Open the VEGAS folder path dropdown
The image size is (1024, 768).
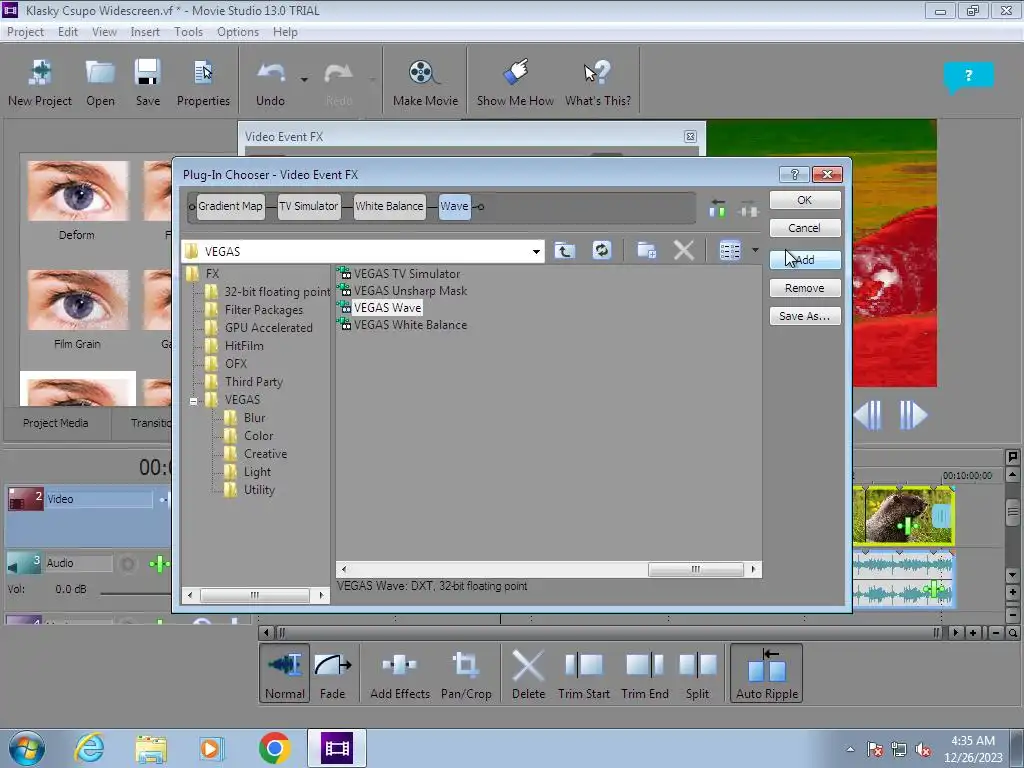click(536, 251)
